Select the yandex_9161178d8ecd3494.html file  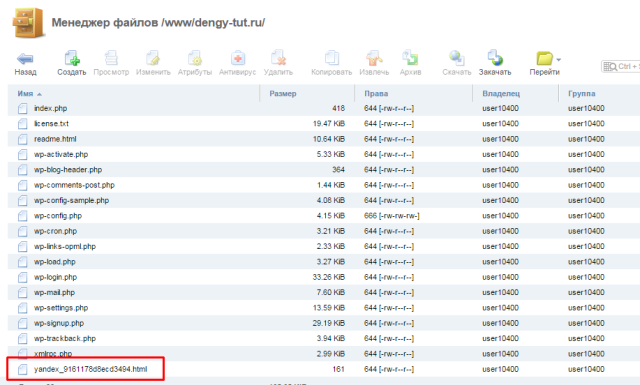tap(90, 369)
